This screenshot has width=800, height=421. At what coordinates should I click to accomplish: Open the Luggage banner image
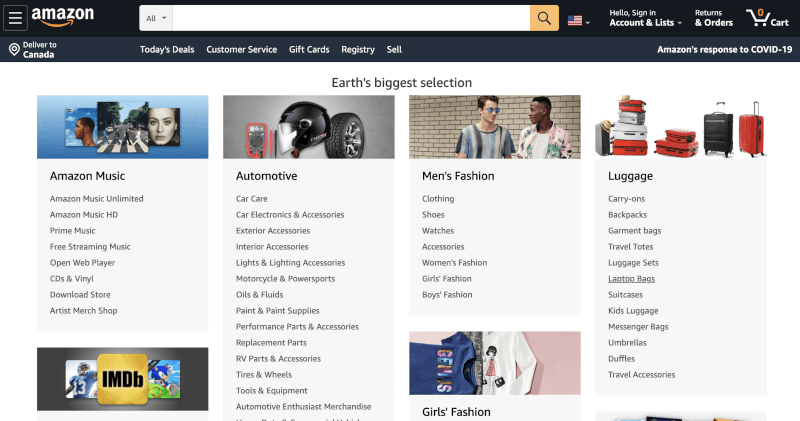coord(681,127)
